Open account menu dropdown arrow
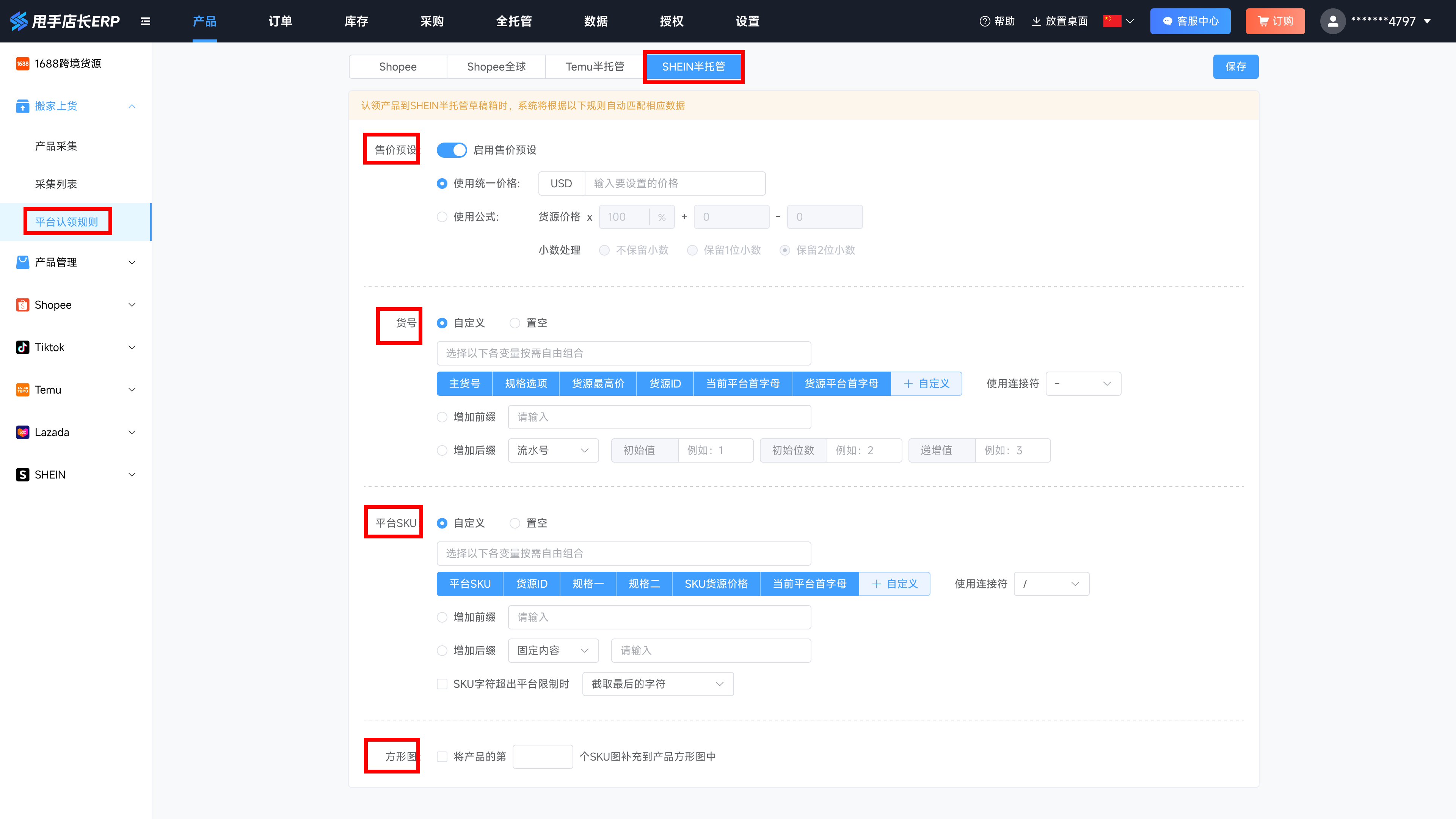1456x819 pixels. pos(1427,22)
